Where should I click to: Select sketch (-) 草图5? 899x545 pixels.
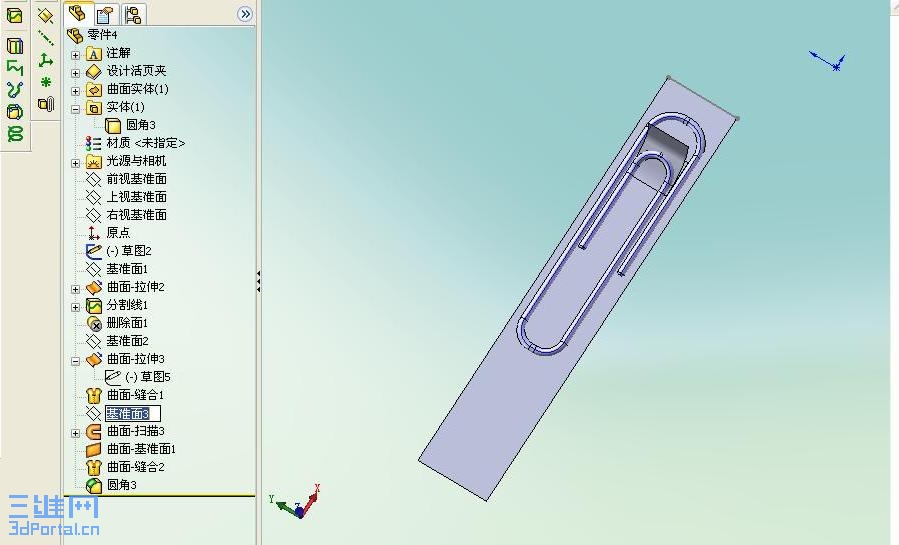tap(148, 377)
